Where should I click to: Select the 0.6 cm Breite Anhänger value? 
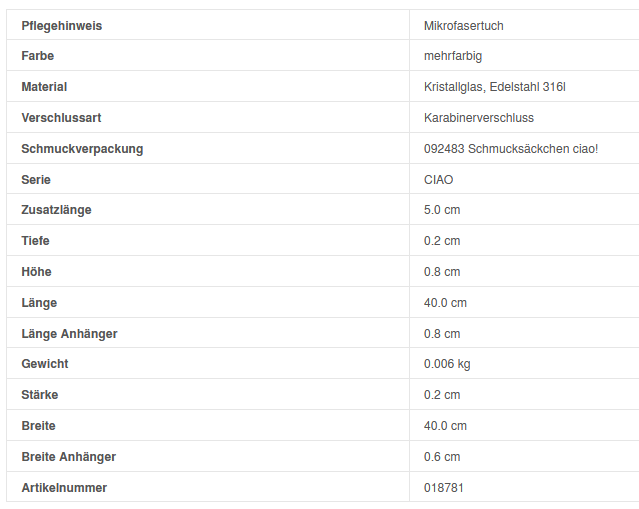click(x=442, y=457)
